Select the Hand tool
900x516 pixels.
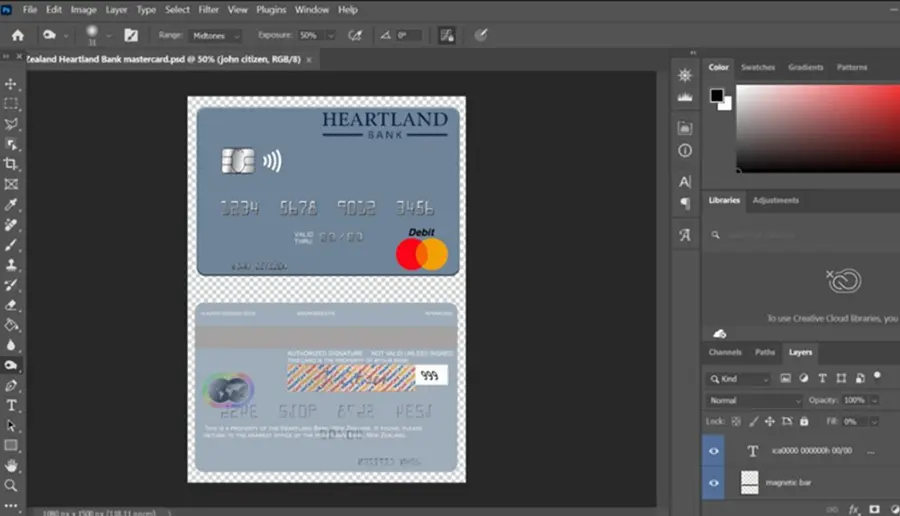(11, 465)
